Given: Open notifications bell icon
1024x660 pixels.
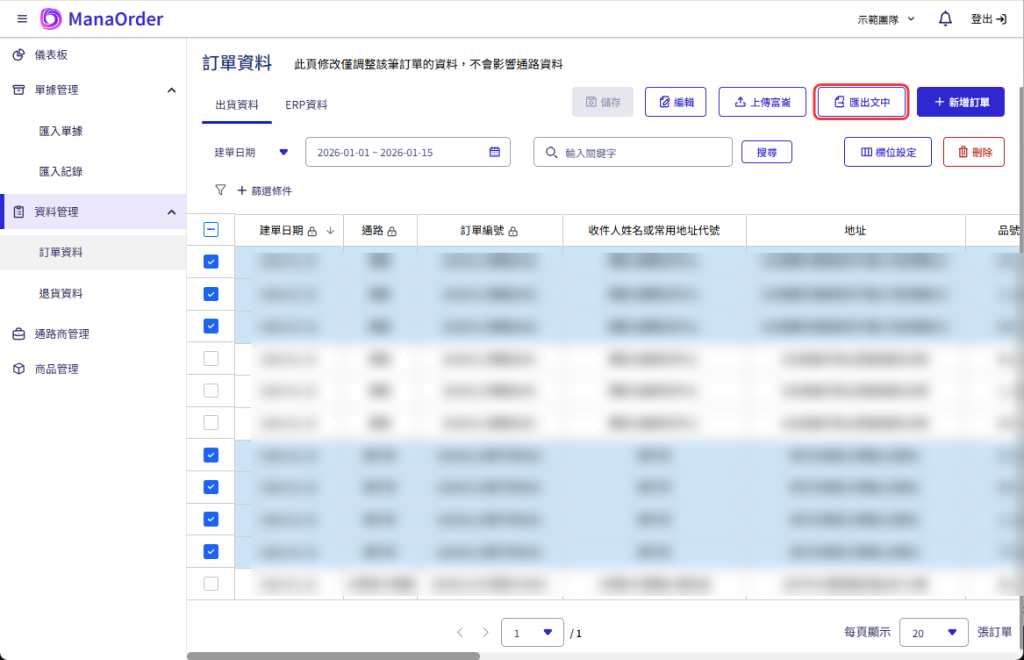Looking at the screenshot, I should pyautogui.click(x=945, y=19).
